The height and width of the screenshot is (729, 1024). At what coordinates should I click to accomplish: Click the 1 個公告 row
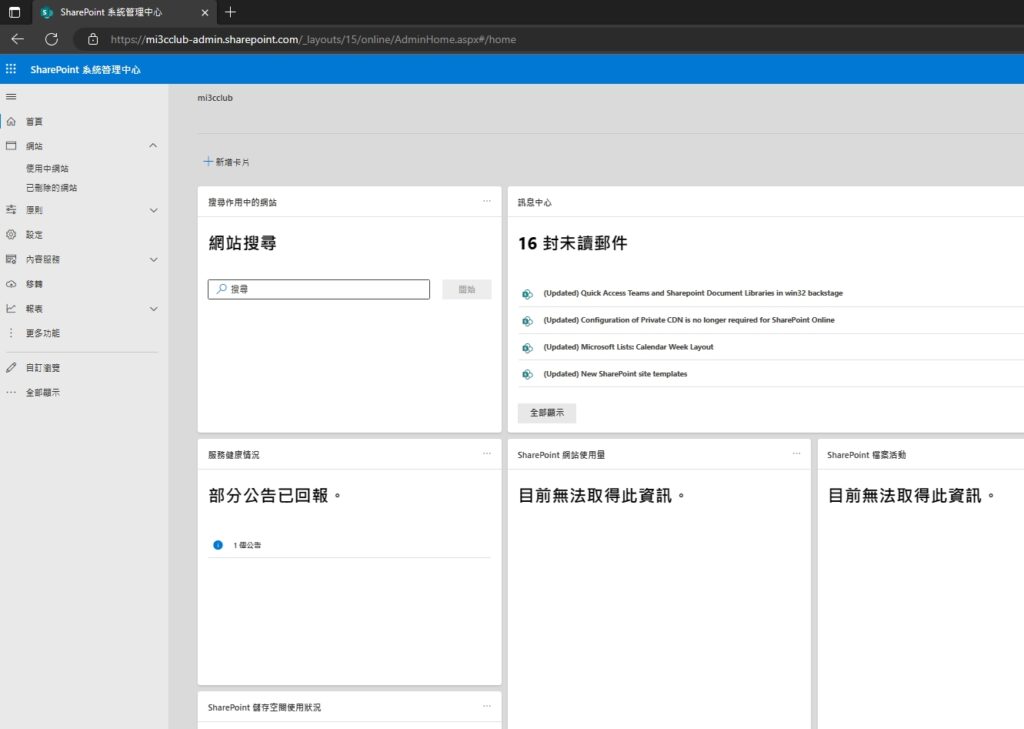point(349,545)
